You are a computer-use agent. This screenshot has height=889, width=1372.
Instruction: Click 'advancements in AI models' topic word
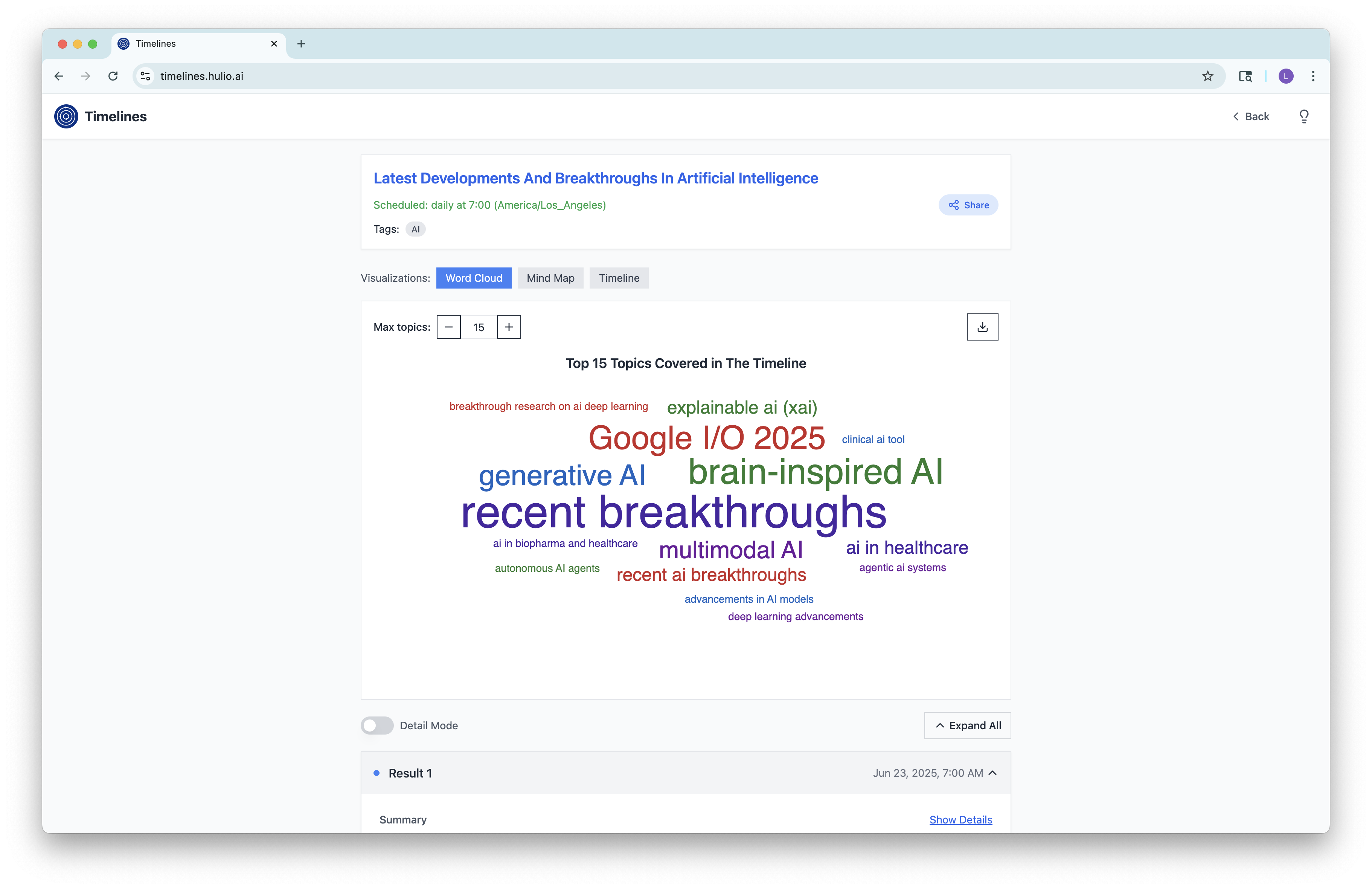pyautogui.click(x=749, y=599)
